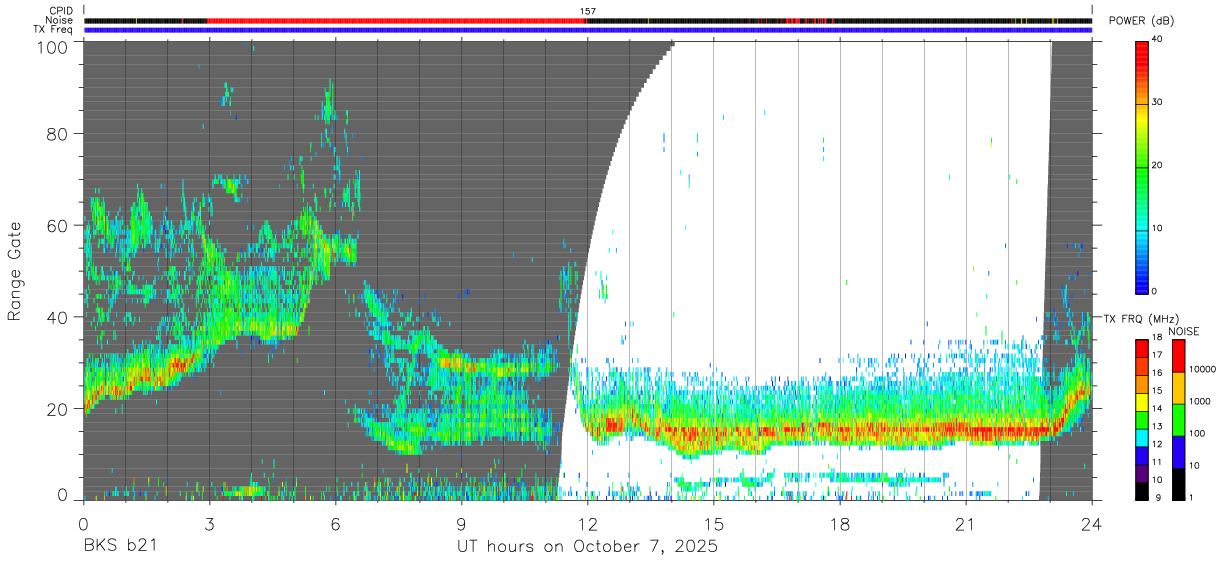Click the POWER colorbar label '10'
1228x567 pixels.
[x=1158, y=228]
